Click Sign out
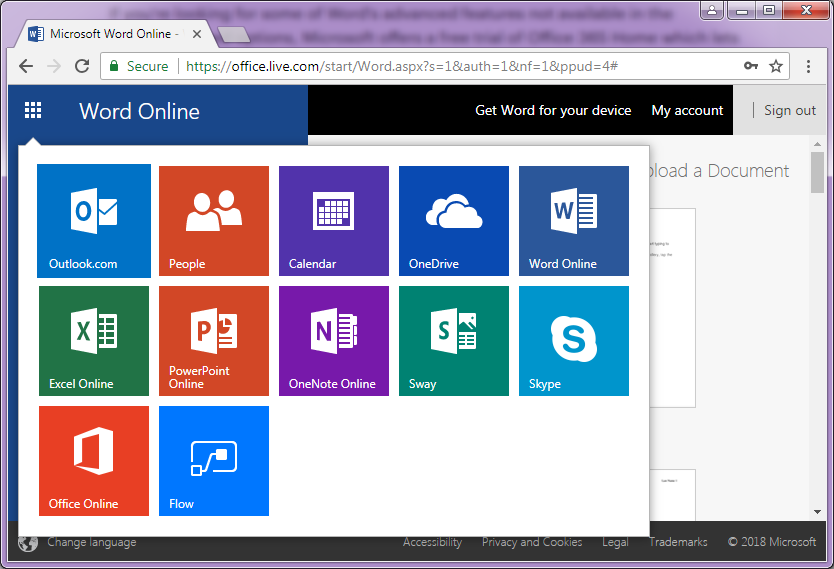Viewport: 834px width, 569px height. click(x=790, y=110)
